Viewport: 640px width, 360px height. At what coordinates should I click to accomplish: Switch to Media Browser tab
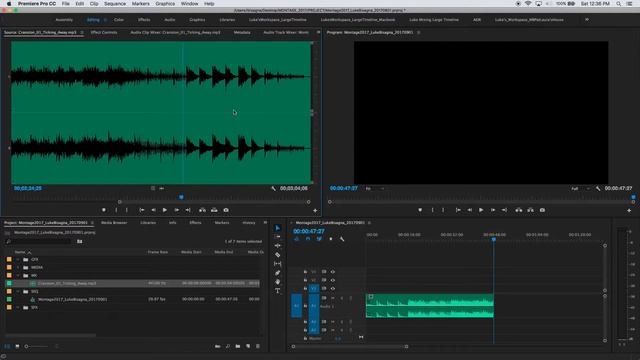[x=114, y=223]
